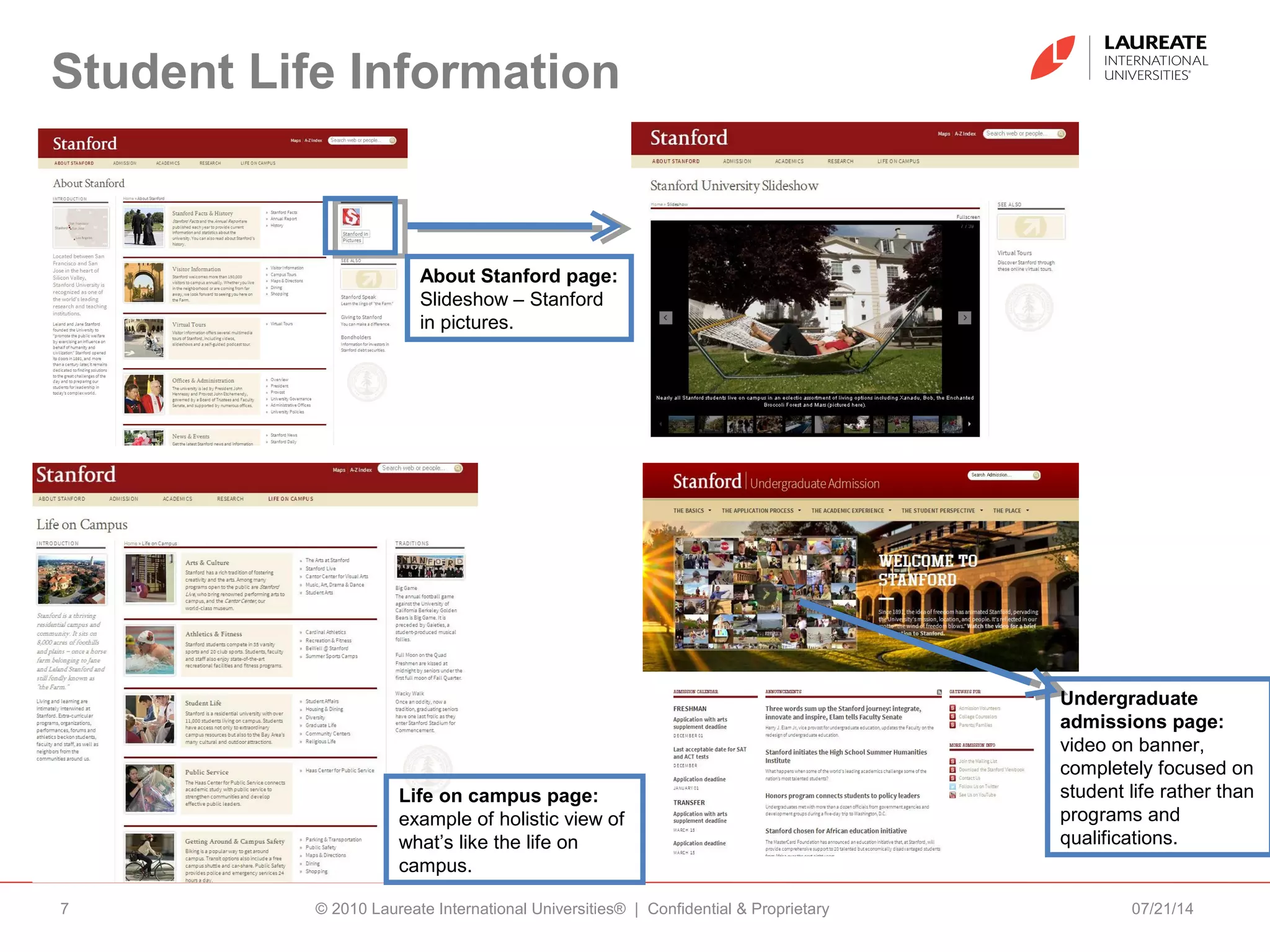Open Haas Center for Public Service link

pyautogui.click(x=340, y=771)
